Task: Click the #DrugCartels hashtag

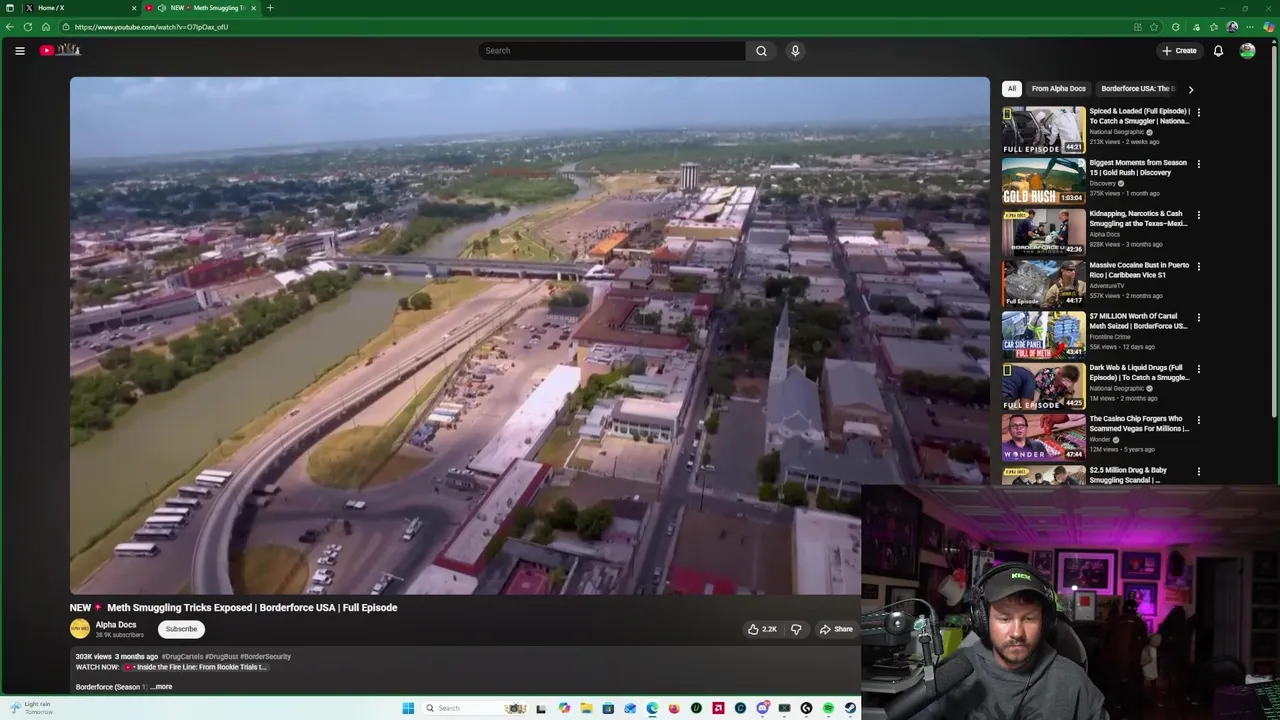Action: pyautogui.click(x=182, y=657)
